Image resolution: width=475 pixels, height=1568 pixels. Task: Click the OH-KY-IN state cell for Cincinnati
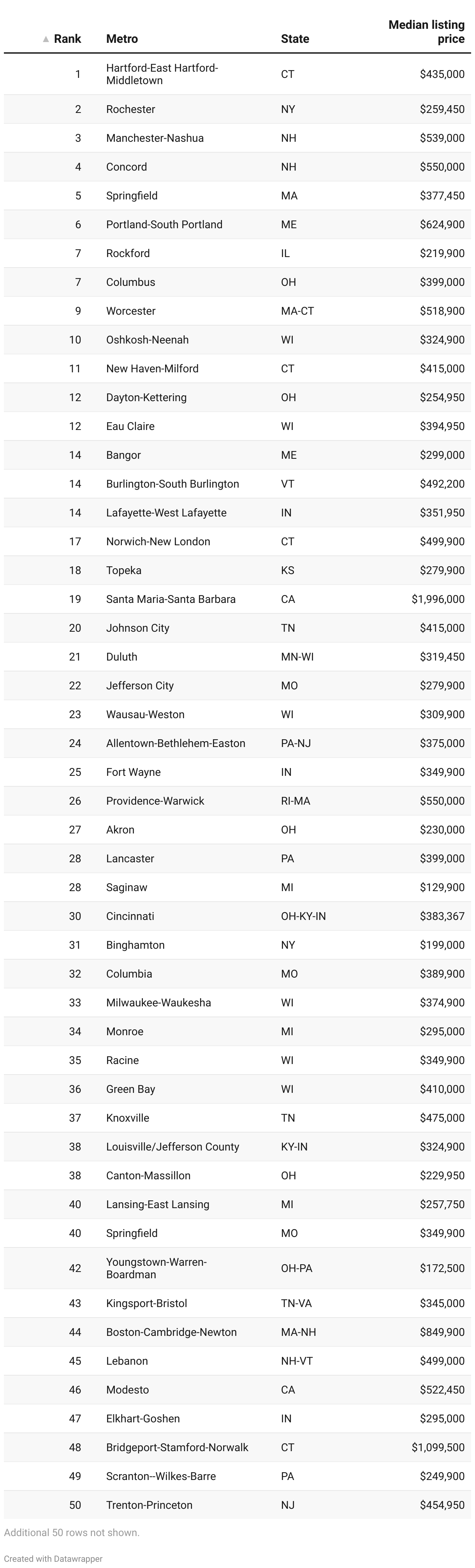pyautogui.click(x=303, y=916)
